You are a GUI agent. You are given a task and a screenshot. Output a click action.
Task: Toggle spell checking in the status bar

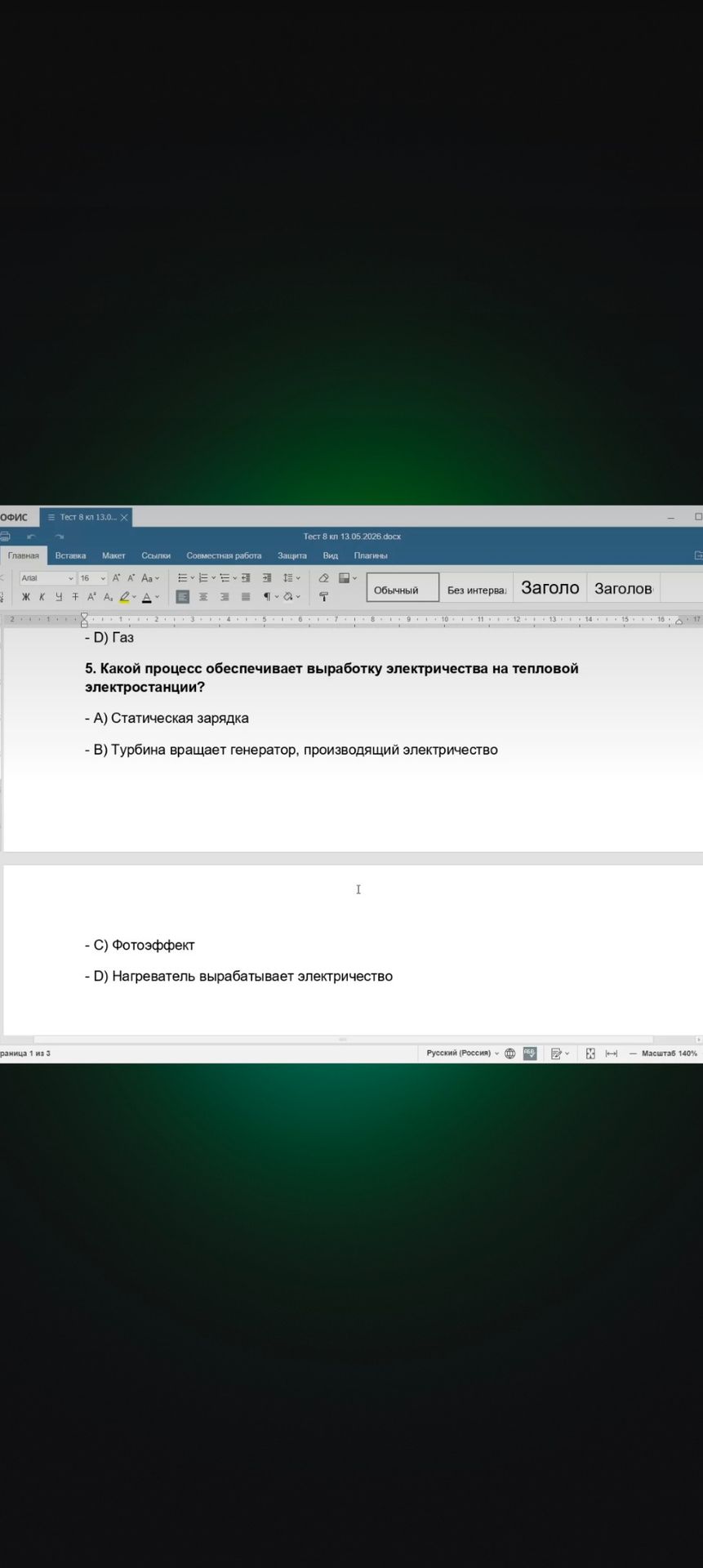530,1053
